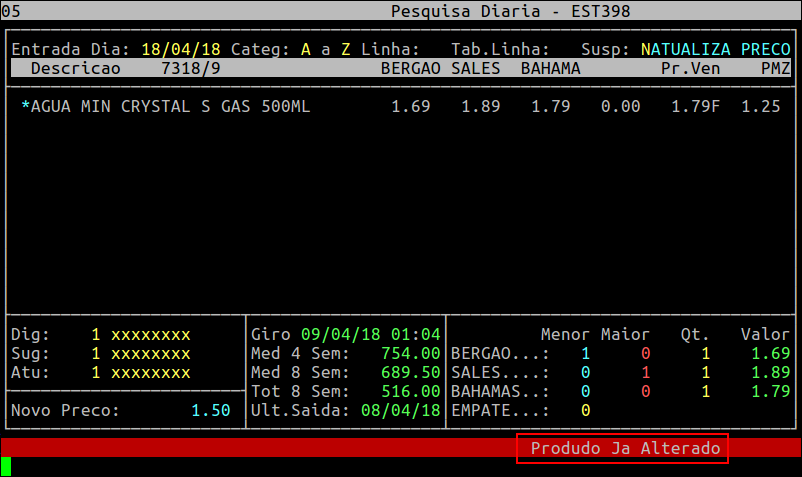
Task: Click the Categ ending letter Z
Action: [x=346, y=49]
